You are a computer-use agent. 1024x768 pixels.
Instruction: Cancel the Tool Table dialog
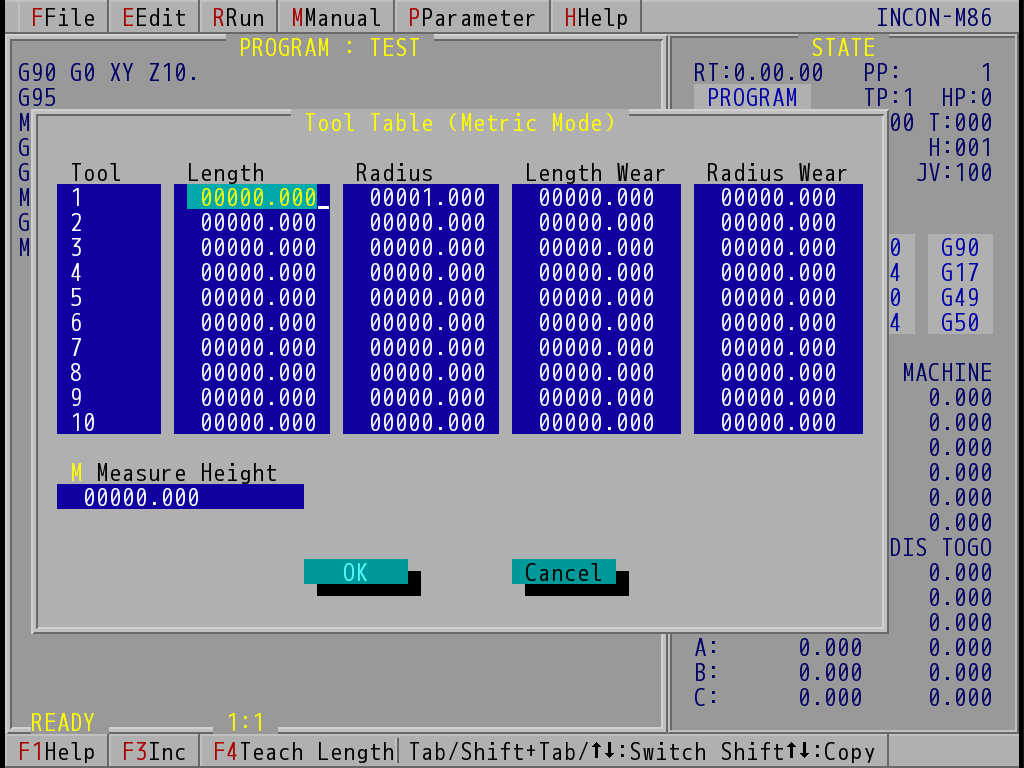tap(564, 572)
